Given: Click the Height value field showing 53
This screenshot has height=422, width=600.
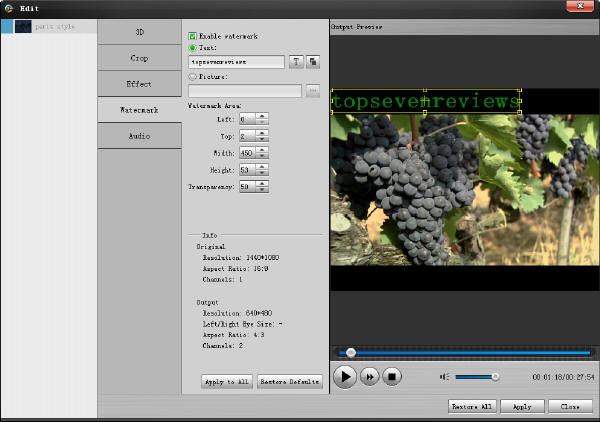Looking at the screenshot, I should (248, 169).
